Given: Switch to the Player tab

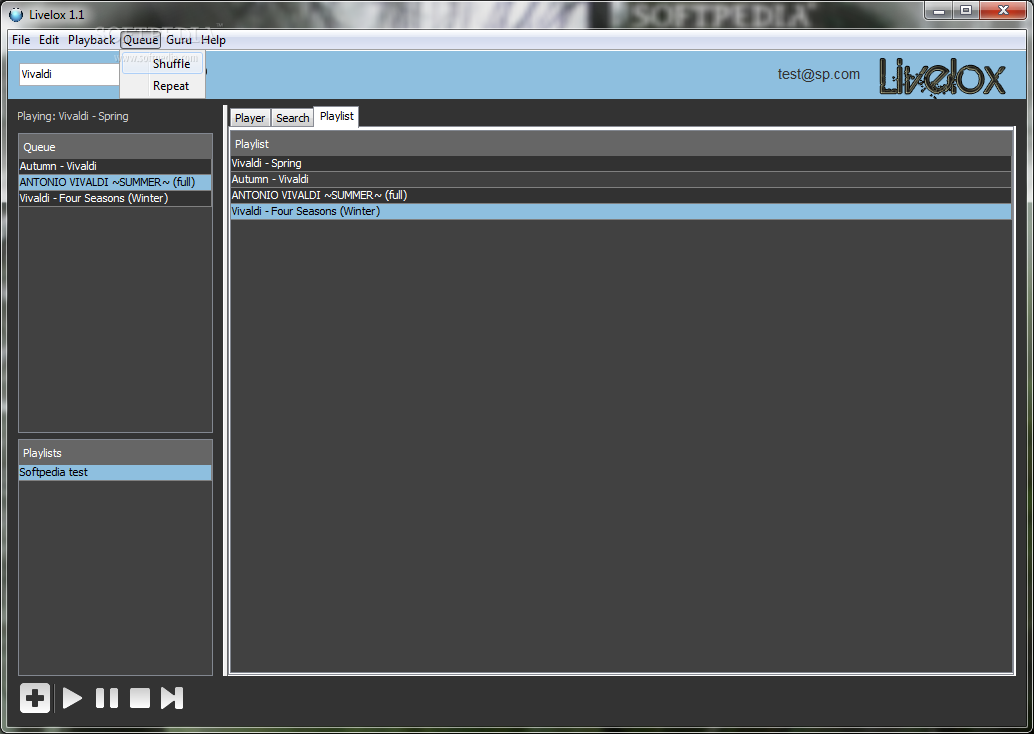Looking at the screenshot, I should tap(250, 117).
